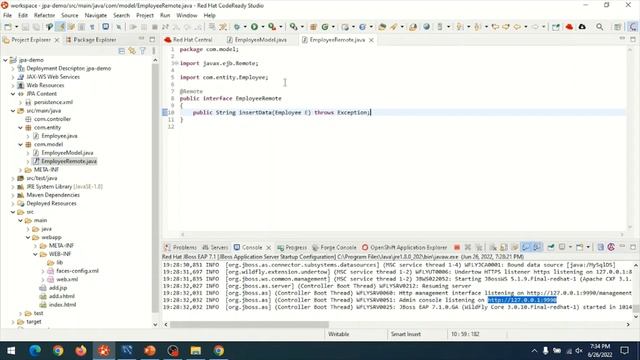Click the Windows Start button
This screenshot has width=640, height=360.
click(x=11, y=351)
